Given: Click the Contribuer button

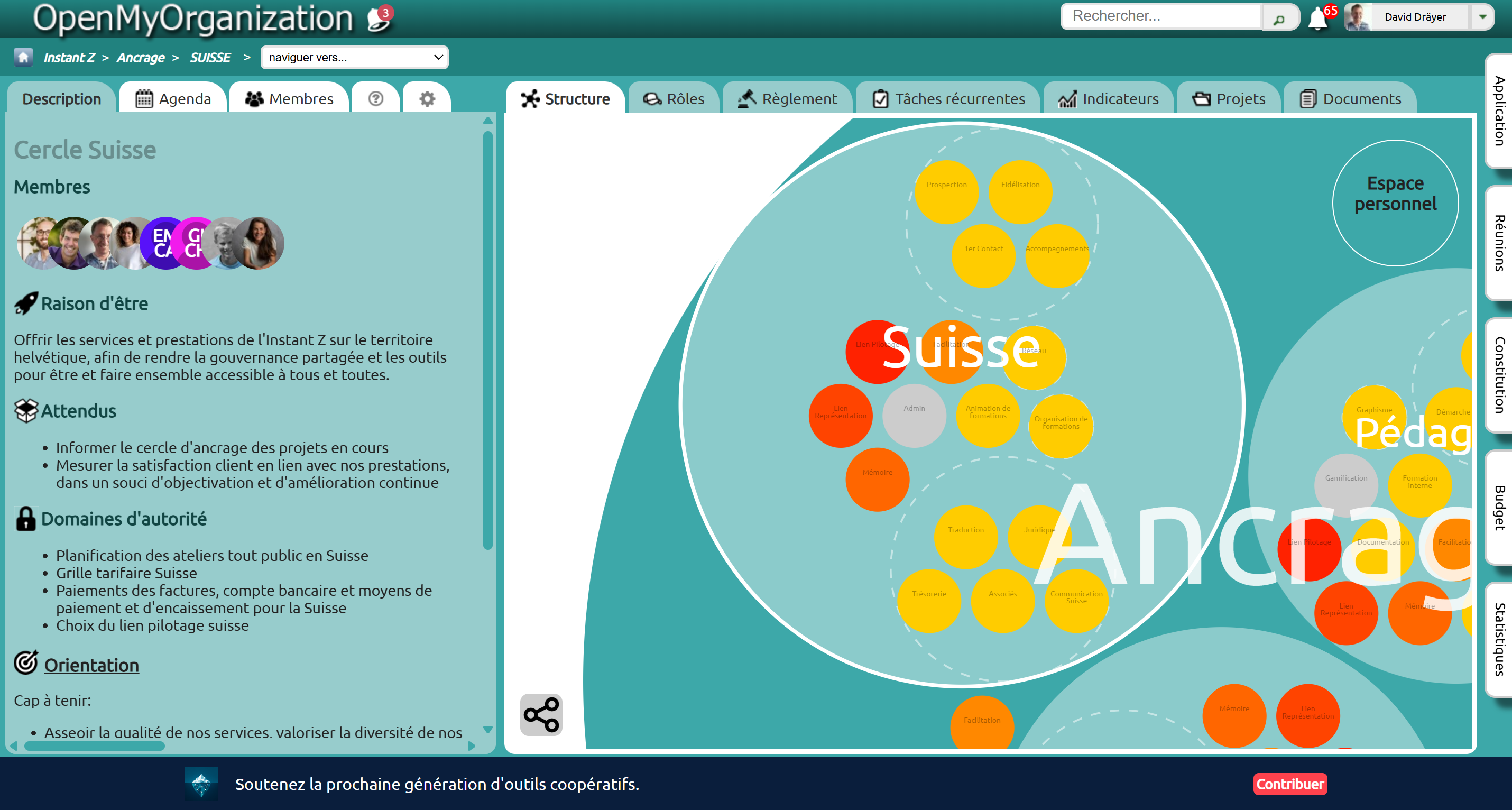Looking at the screenshot, I should (x=1290, y=784).
